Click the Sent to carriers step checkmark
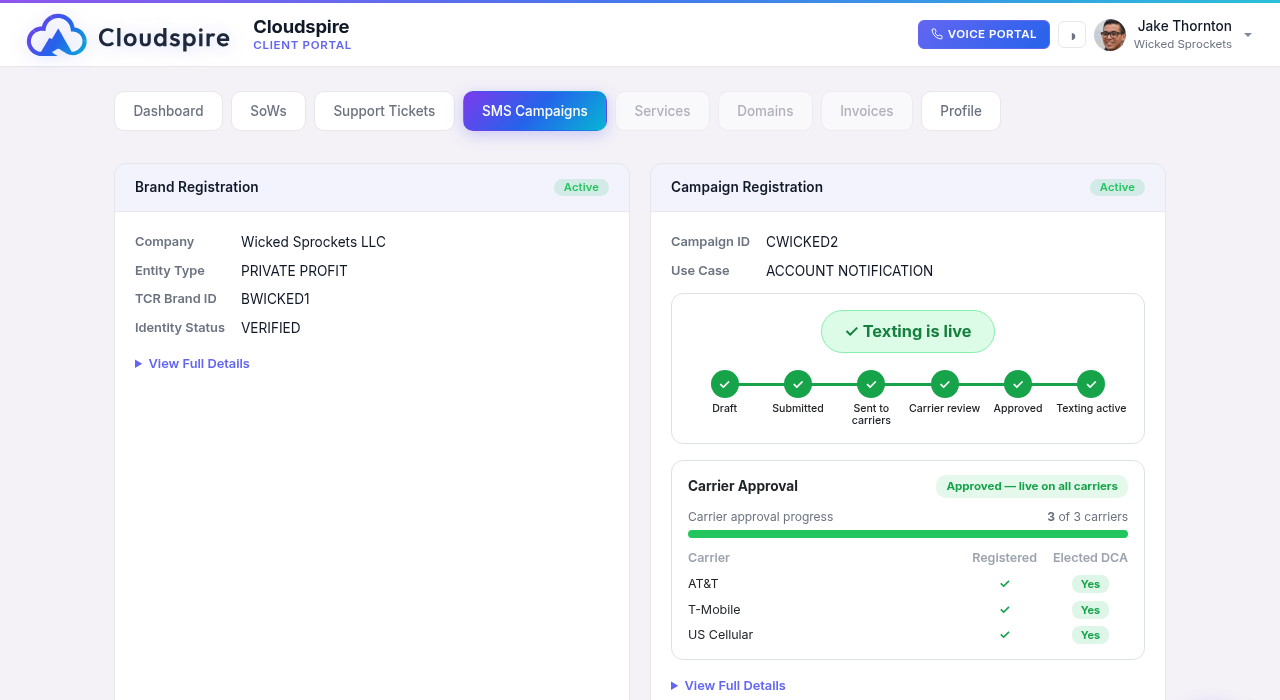Viewport: 1280px width, 700px height. click(x=871, y=384)
